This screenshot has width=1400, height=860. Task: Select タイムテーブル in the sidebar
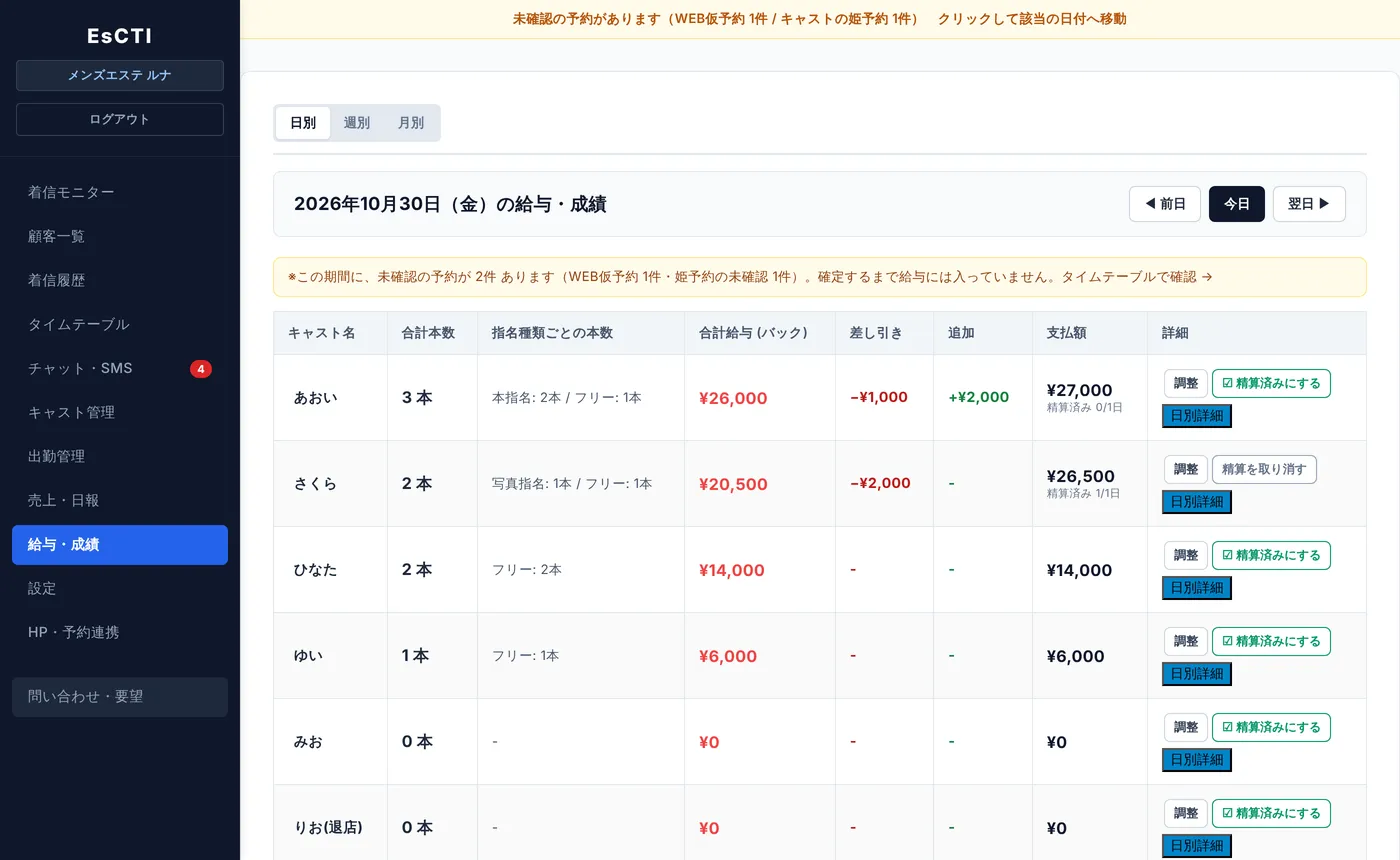tap(120, 325)
